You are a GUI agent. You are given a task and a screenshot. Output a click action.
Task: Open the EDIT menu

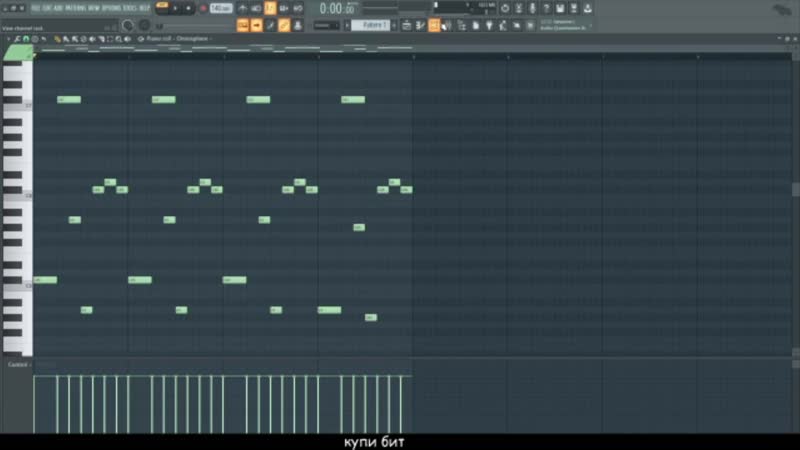tap(45, 8)
